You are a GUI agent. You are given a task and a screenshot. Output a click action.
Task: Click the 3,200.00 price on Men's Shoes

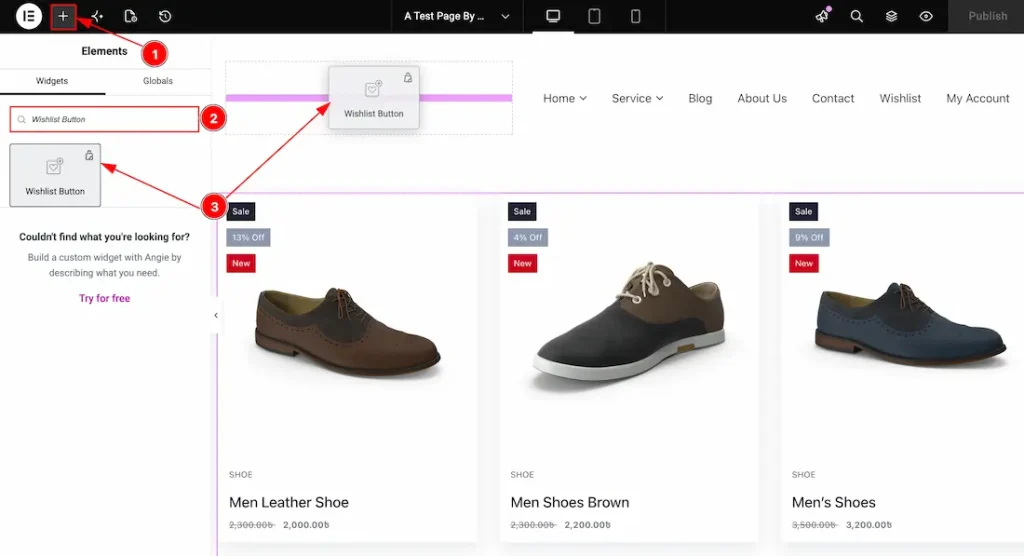tap(869, 525)
